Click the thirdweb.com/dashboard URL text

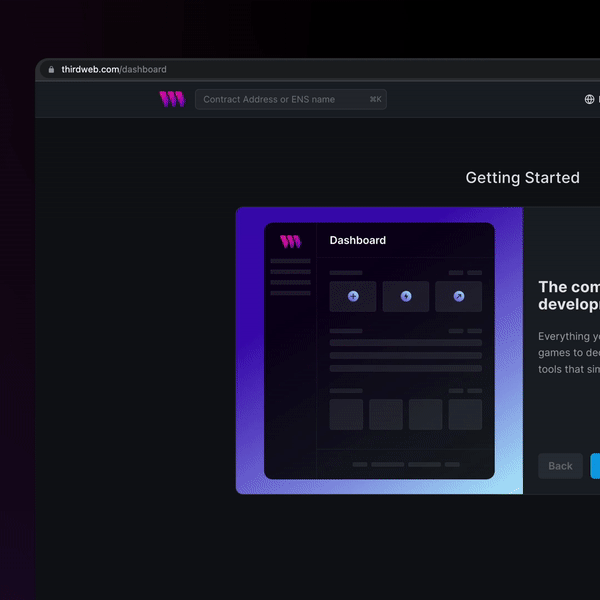(114, 69)
